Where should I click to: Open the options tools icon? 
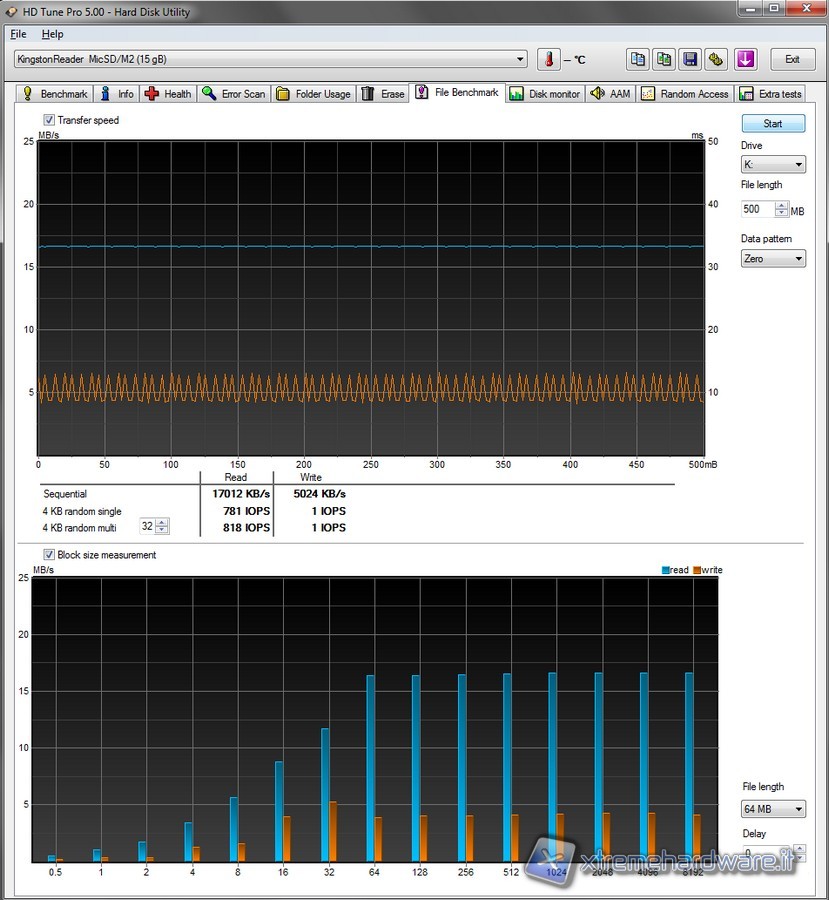click(x=716, y=59)
